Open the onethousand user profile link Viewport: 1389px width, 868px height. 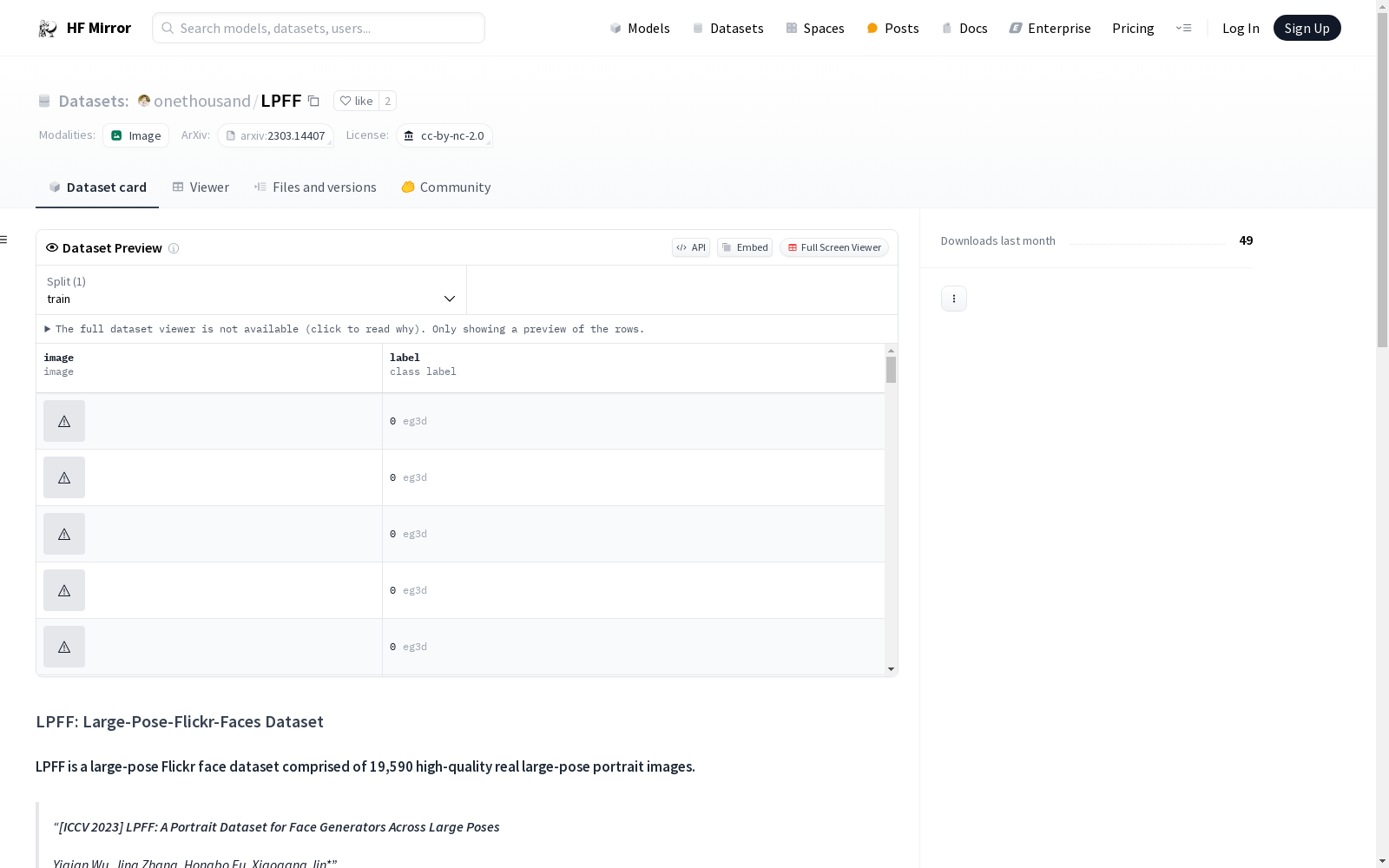pos(202,101)
